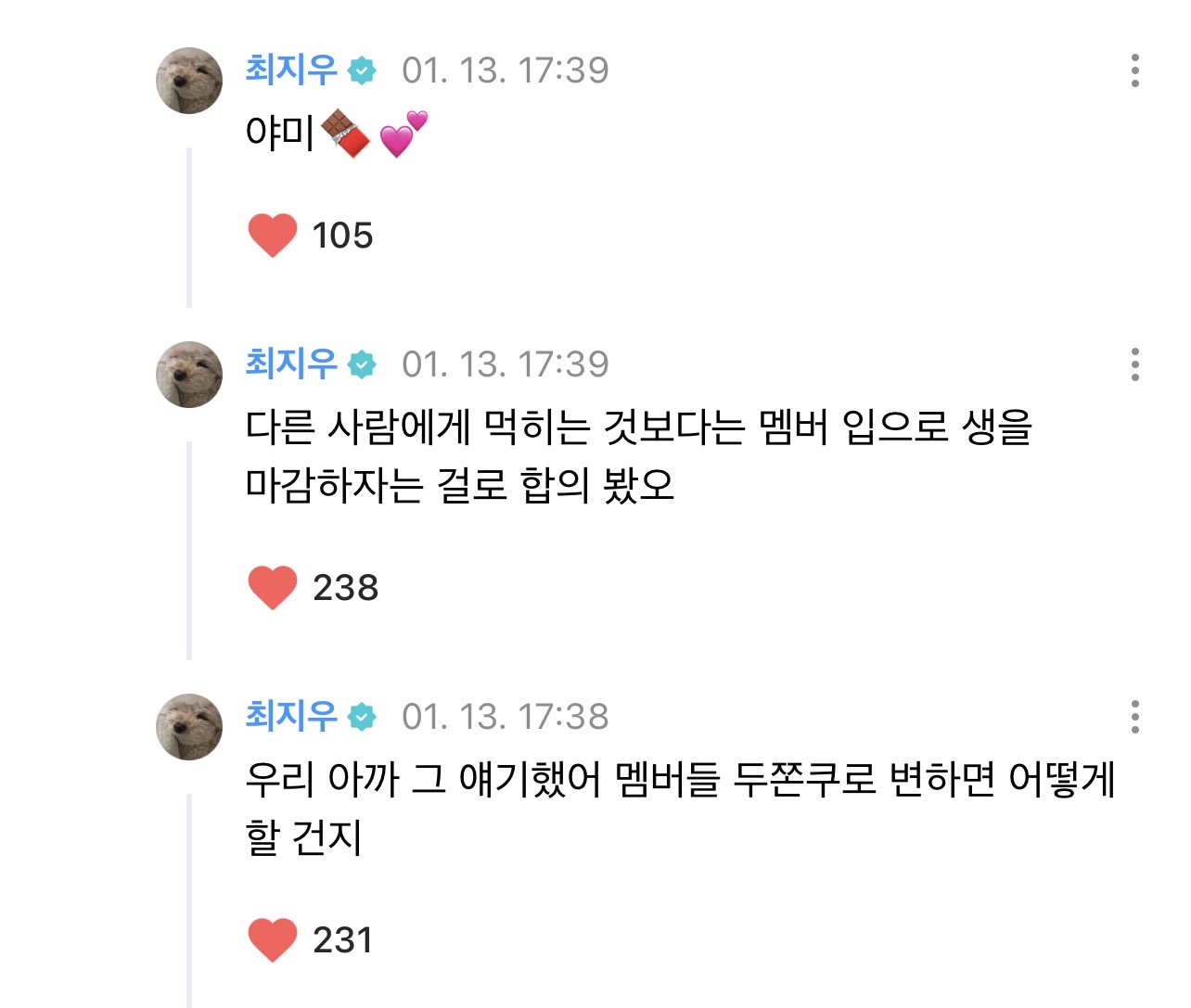Click the 231 like count
The width and height of the screenshot is (1191, 1008).
coord(342,940)
